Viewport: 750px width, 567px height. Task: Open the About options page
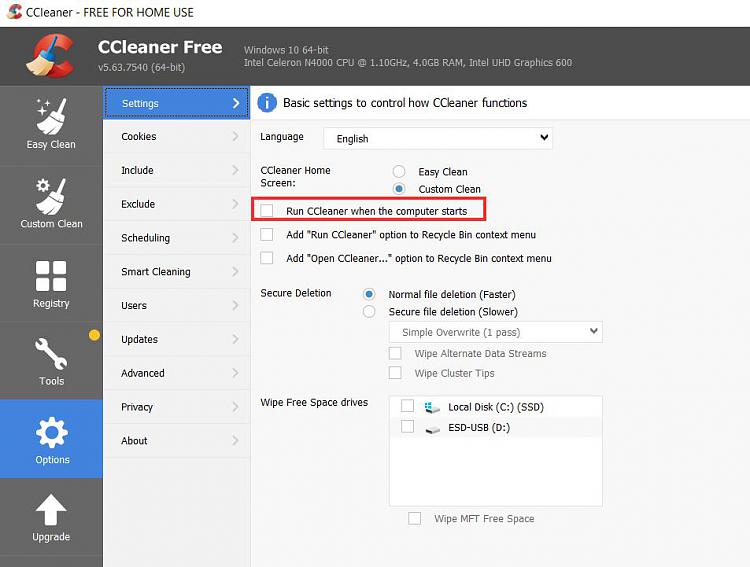coord(176,440)
